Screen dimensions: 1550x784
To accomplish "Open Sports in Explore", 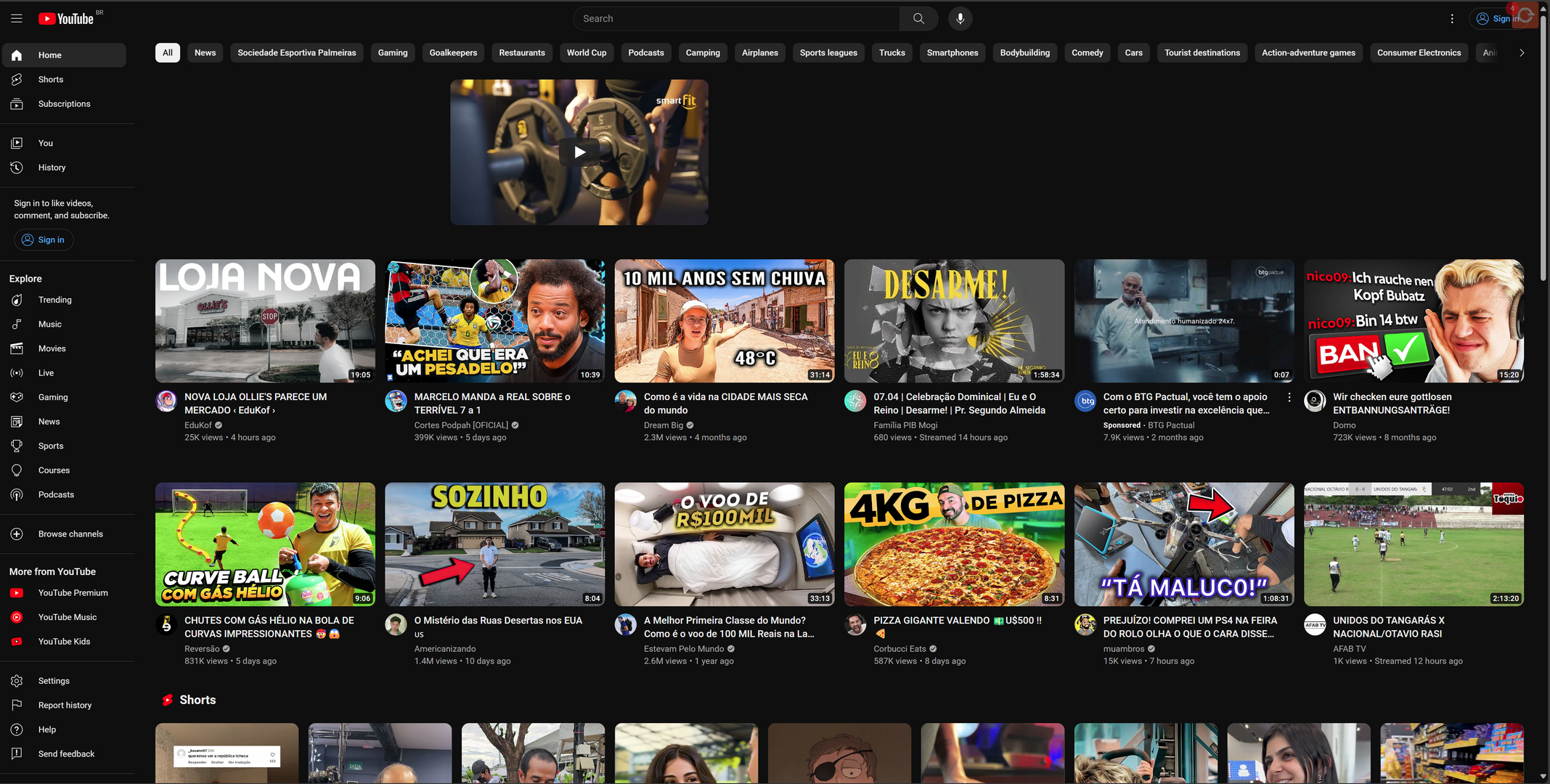I will point(64,446).
